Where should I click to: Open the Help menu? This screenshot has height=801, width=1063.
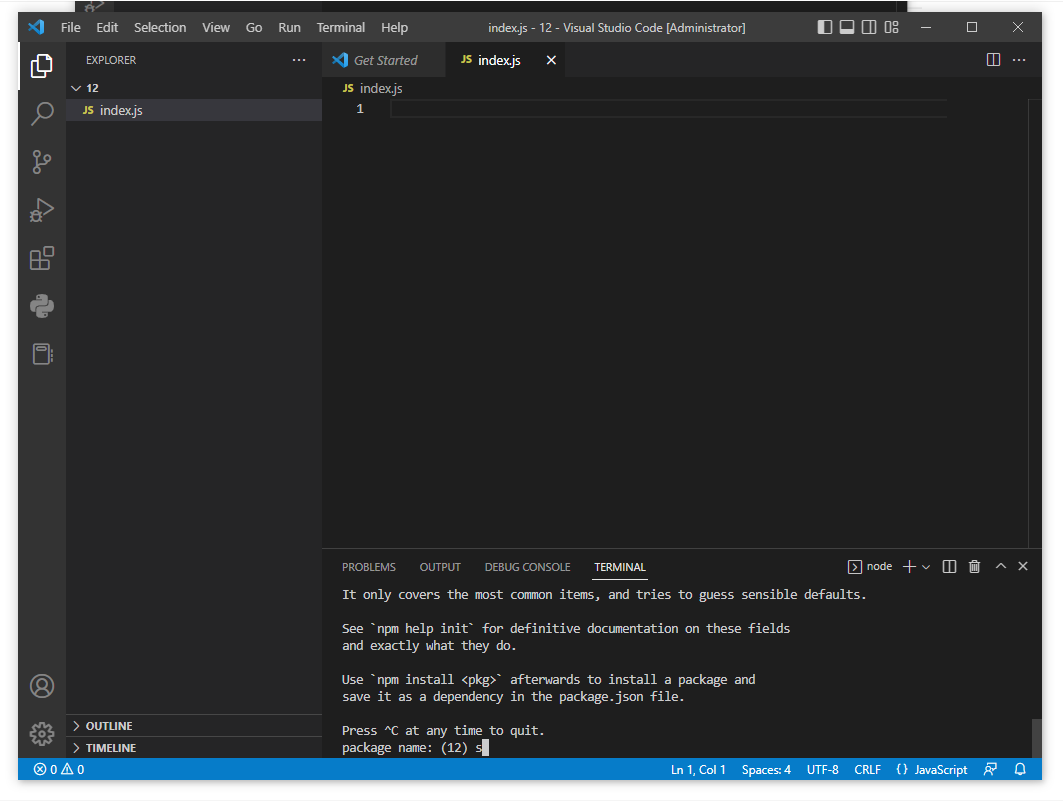(x=394, y=27)
